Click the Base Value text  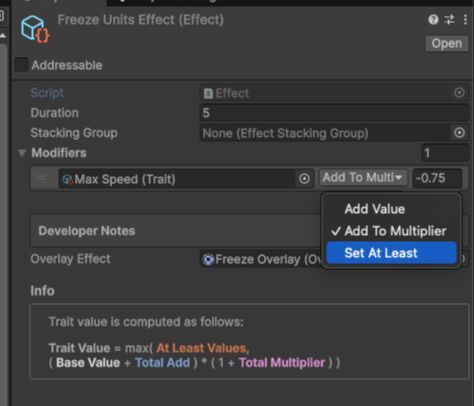tap(88, 363)
